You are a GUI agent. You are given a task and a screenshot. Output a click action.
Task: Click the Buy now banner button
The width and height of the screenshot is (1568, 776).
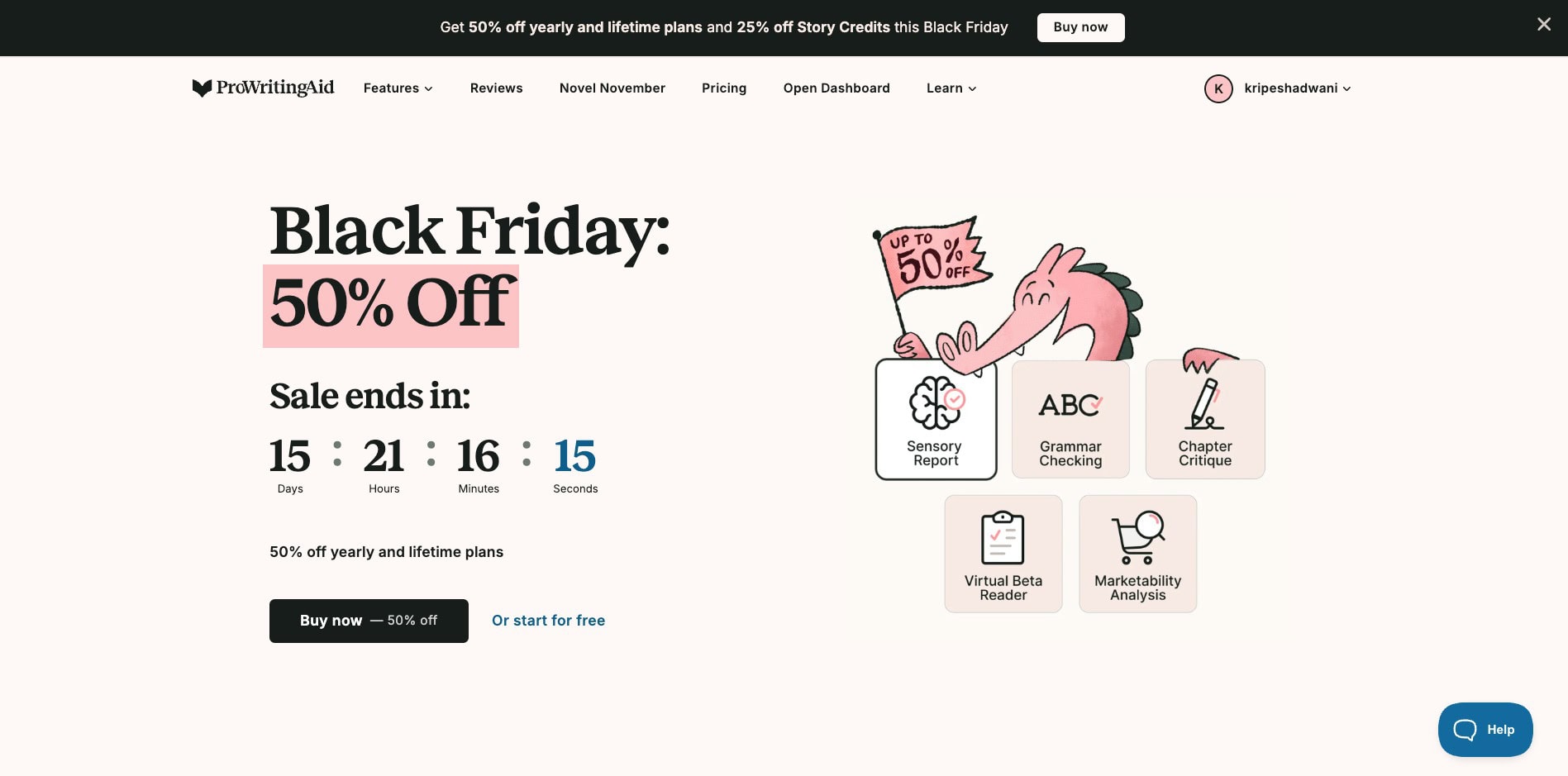click(x=1080, y=27)
